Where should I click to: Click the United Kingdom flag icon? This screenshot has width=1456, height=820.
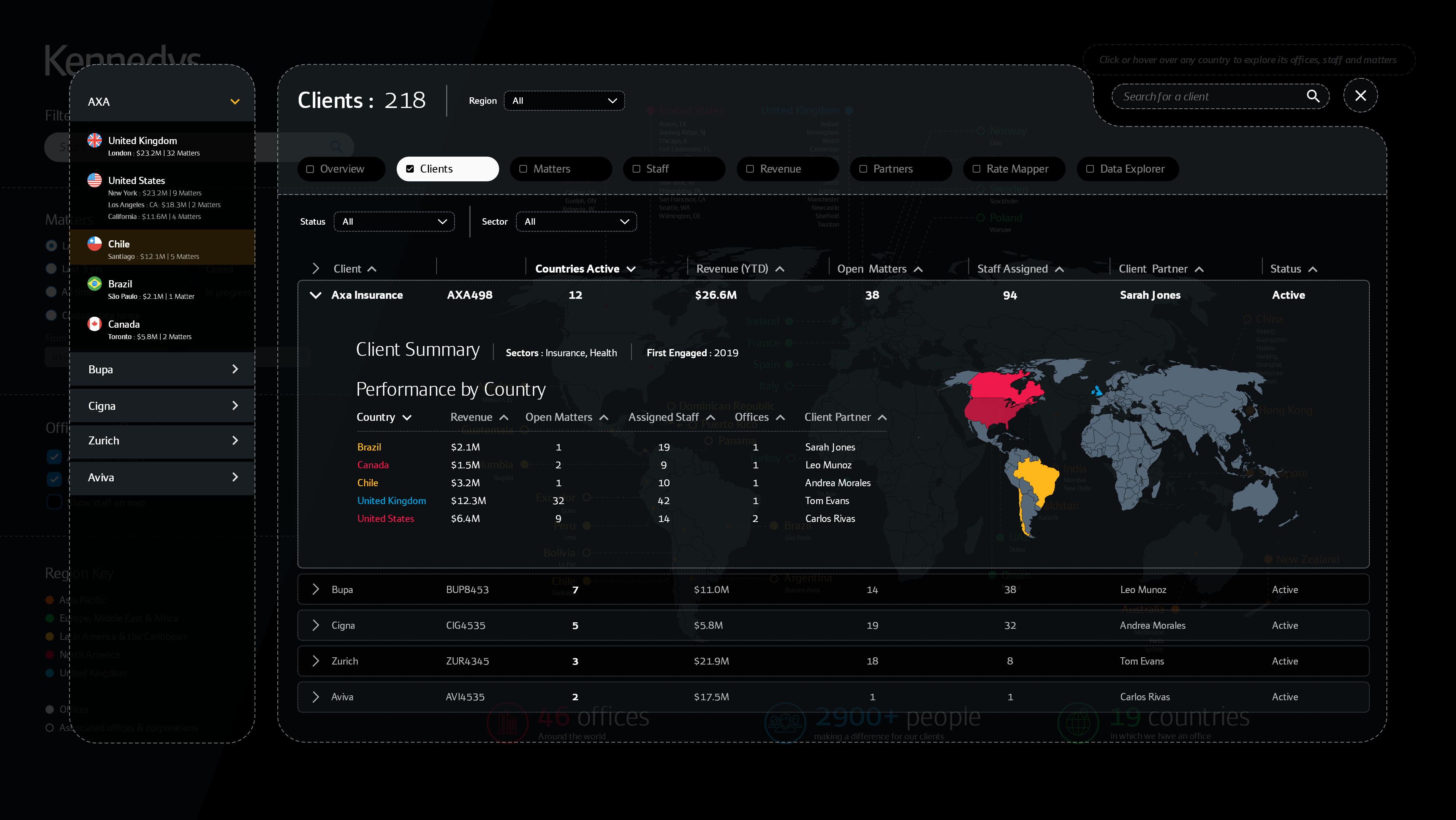coord(94,140)
